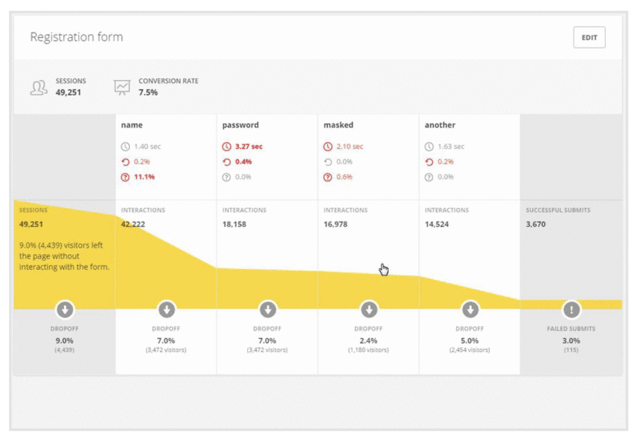Click the 2.4% dropoff value

[369, 340]
